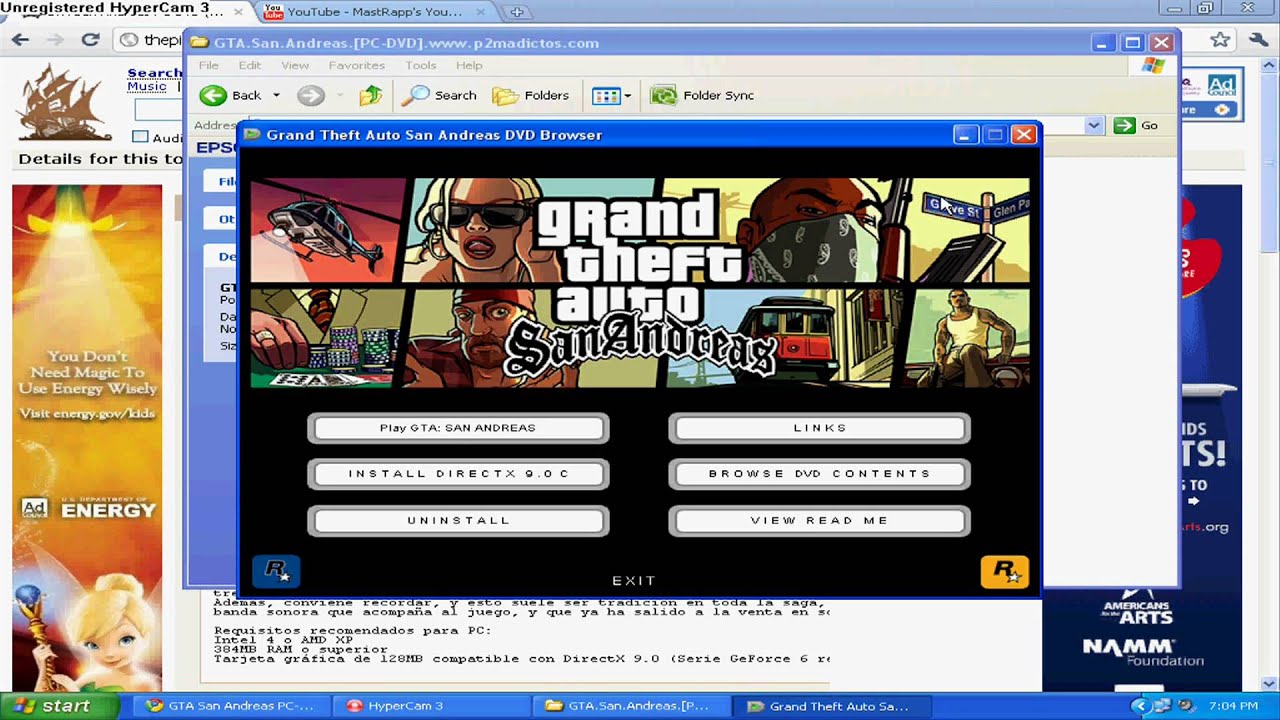This screenshot has width=1280, height=720.
Task: Click the Explorer Forward arrow
Action: 311,95
